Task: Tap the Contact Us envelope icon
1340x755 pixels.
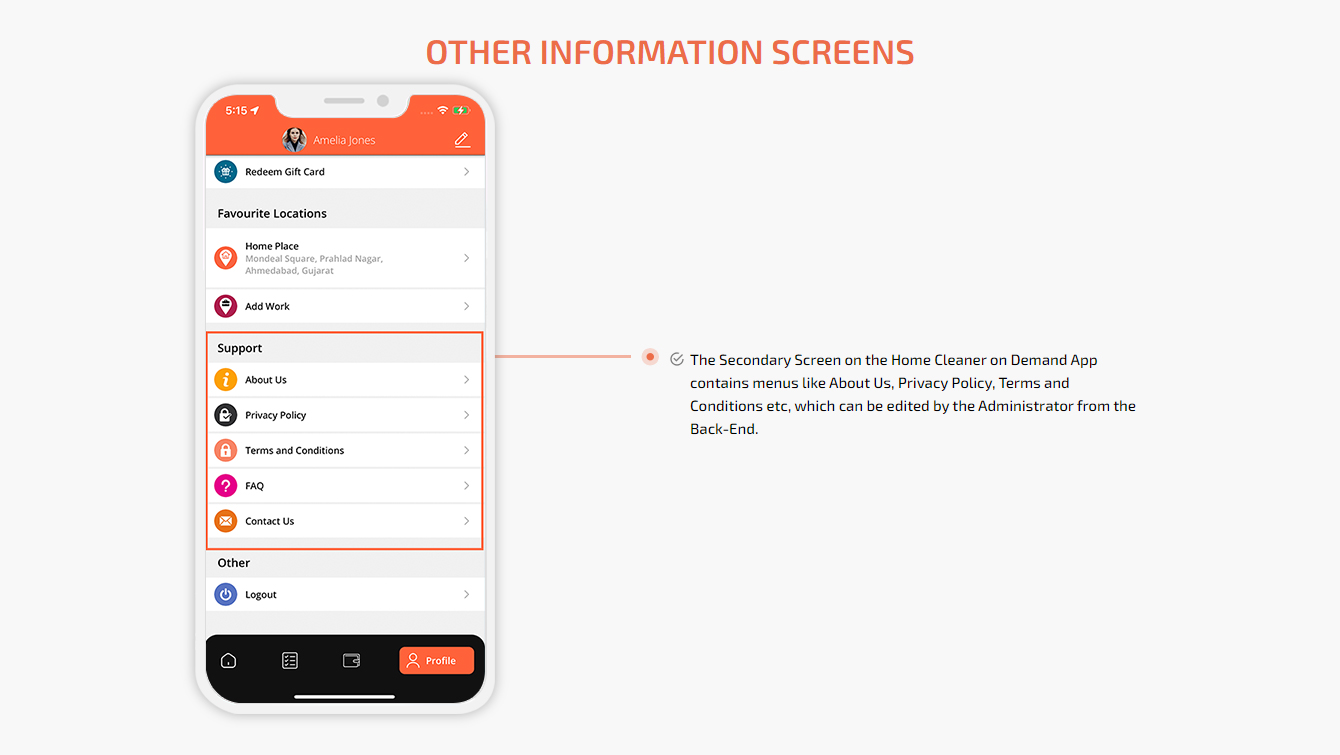Action: tap(226, 521)
